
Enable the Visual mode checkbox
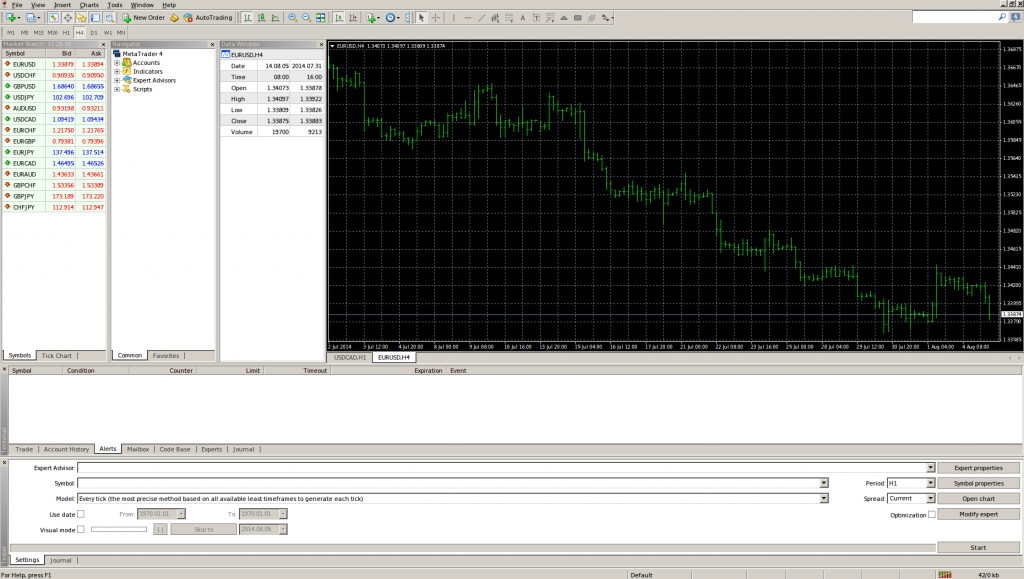coord(80,528)
